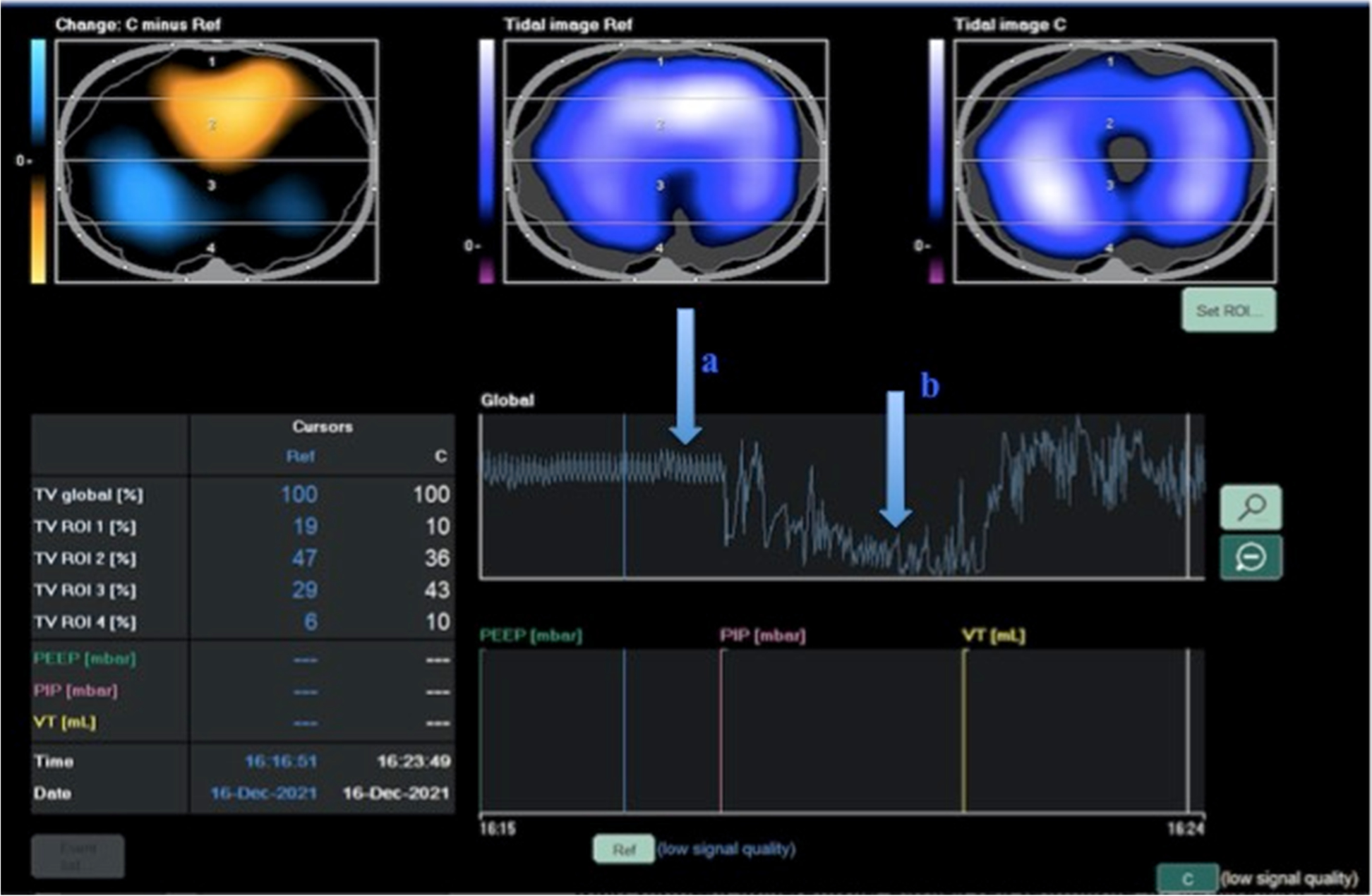Viewport: 1372px width, 896px height.
Task: Click the blue Ref cursor line in Global waveform
Action: point(625,522)
